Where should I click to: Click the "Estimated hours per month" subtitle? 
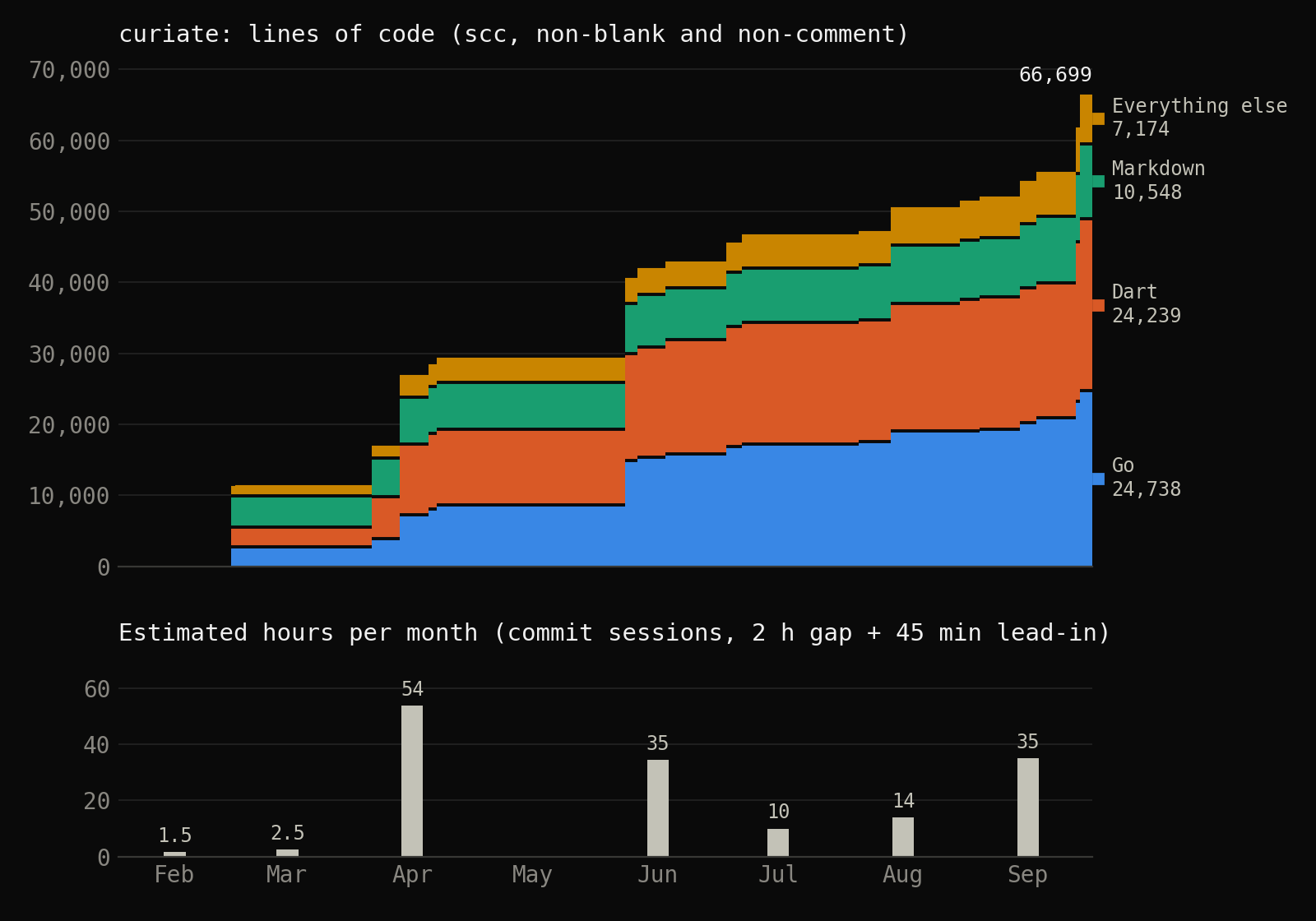point(614,633)
